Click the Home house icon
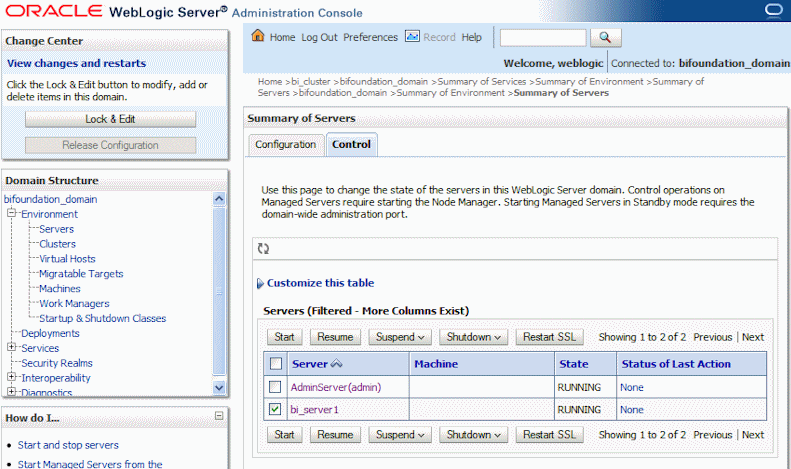Viewport: 791px width, 469px height. tap(258, 36)
